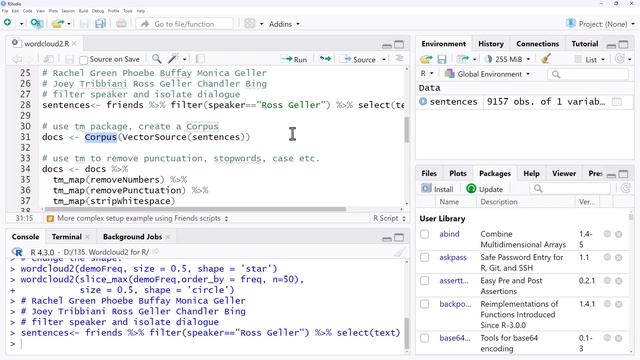The image size is (640, 360).
Task: Click the Code Tools magic wand icon
Action: pyautogui.click(x=173, y=59)
